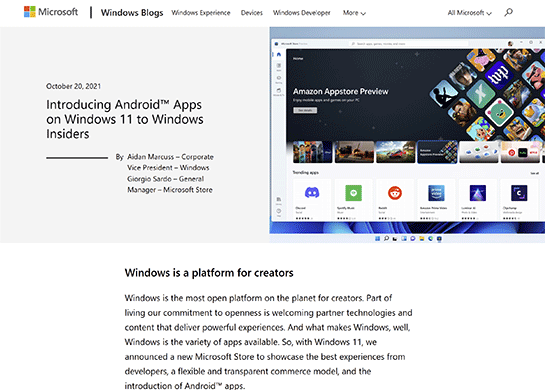
Task: Open the Windows Developer section
Action: 301,13
